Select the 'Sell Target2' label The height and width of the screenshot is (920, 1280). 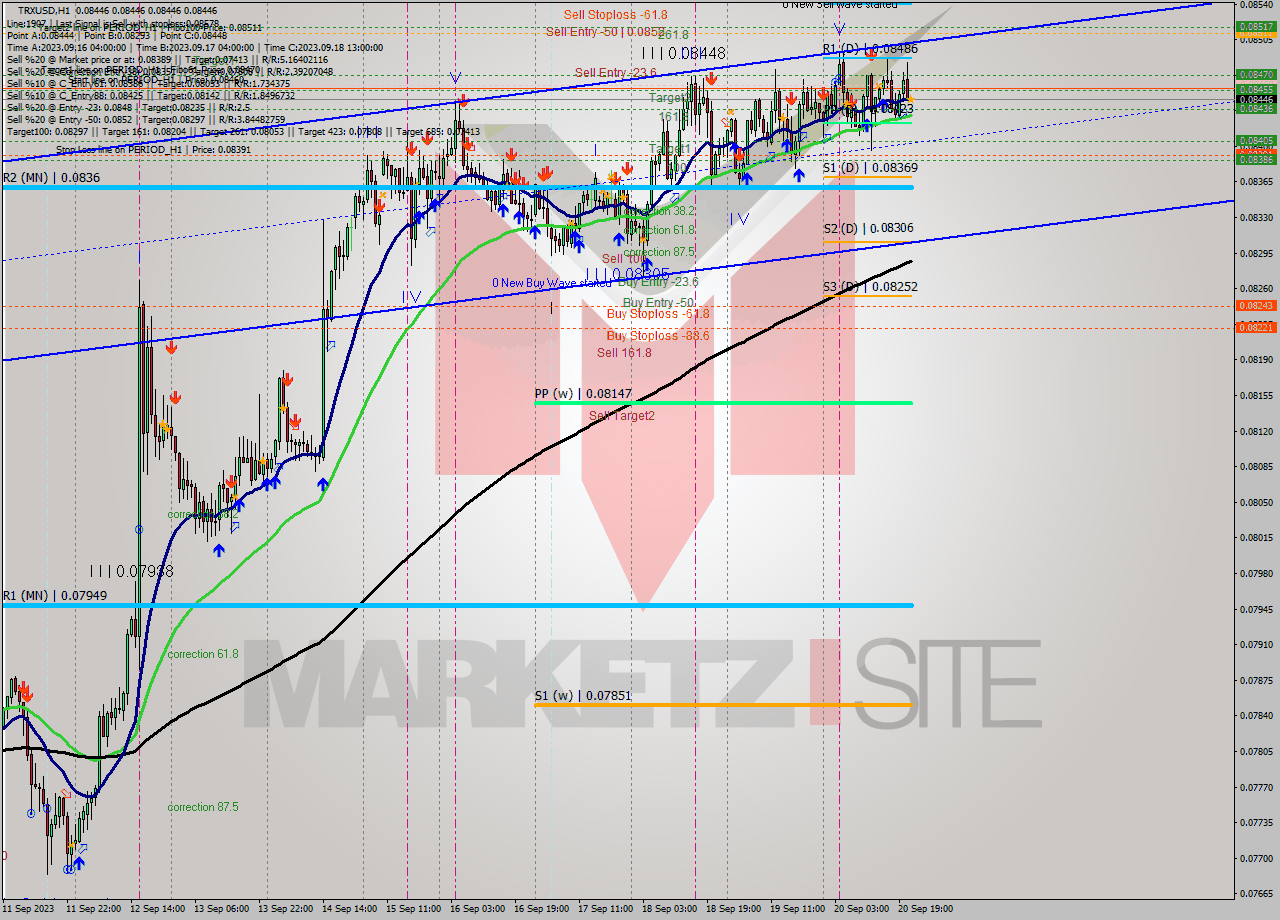click(x=621, y=415)
